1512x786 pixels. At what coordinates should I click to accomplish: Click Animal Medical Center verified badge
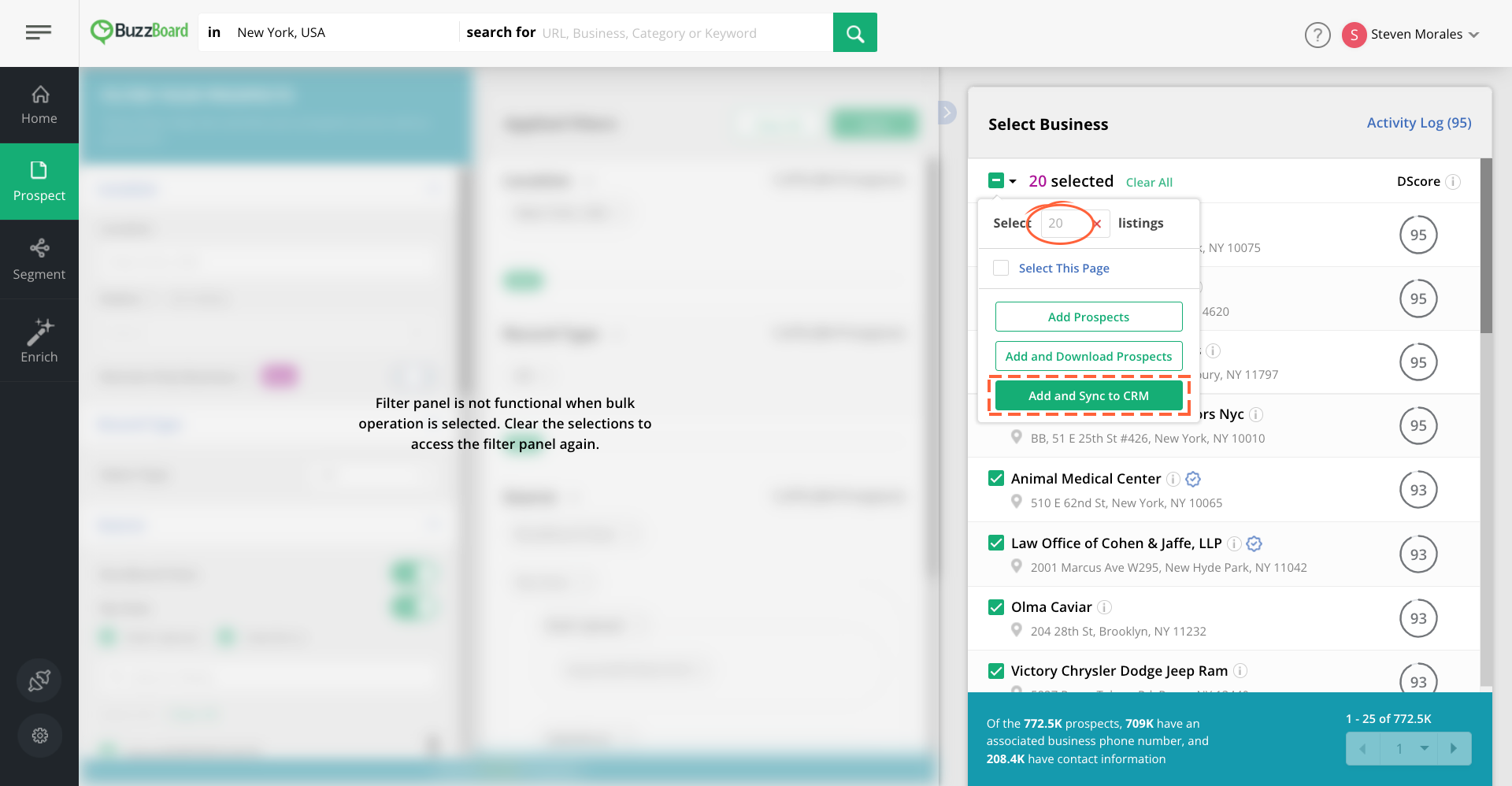coord(1193,479)
